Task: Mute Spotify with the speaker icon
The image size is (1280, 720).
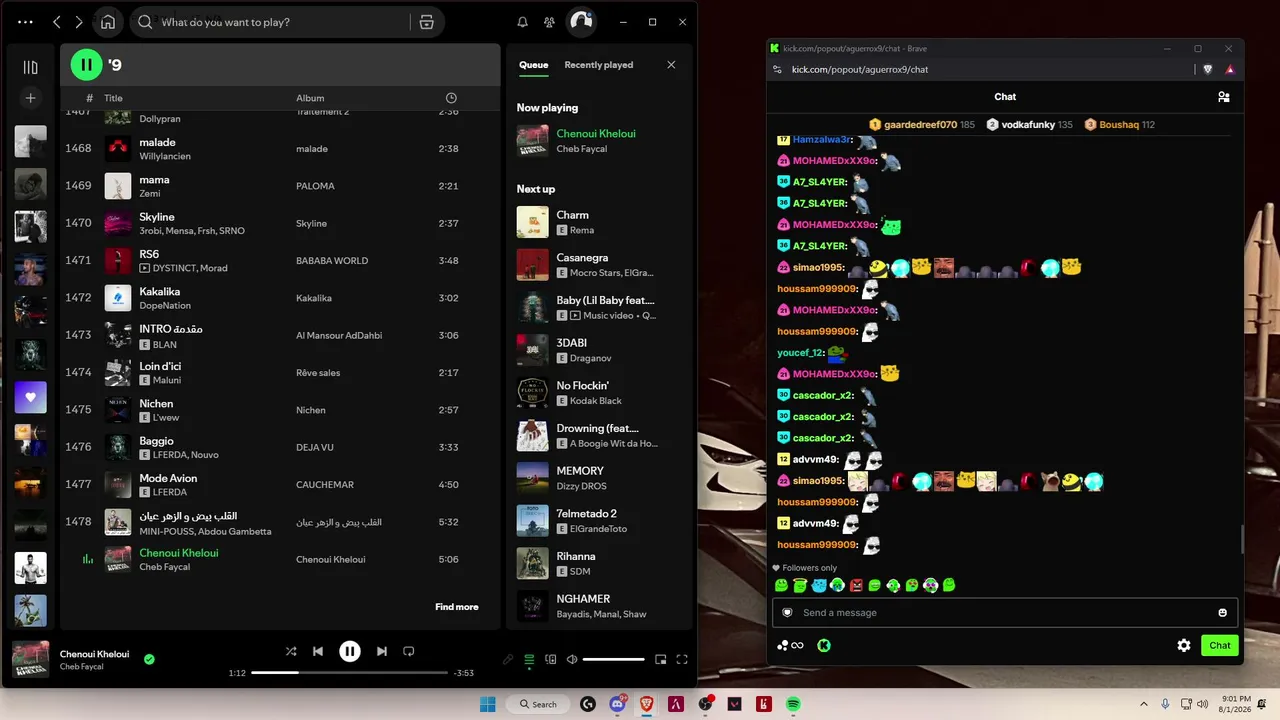Action: click(x=572, y=659)
